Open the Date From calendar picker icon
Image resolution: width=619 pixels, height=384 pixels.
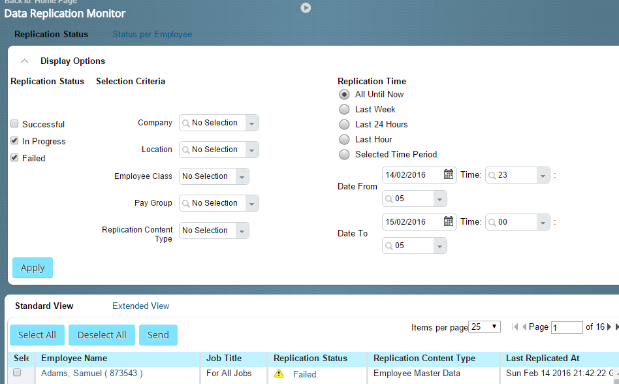448,174
